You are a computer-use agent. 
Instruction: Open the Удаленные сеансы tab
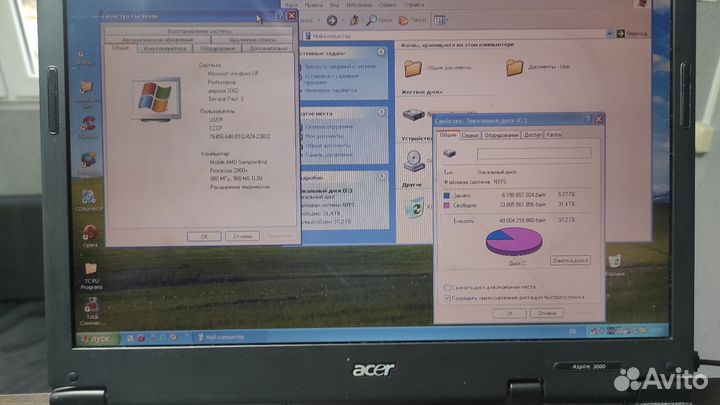[x=252, y=40]
